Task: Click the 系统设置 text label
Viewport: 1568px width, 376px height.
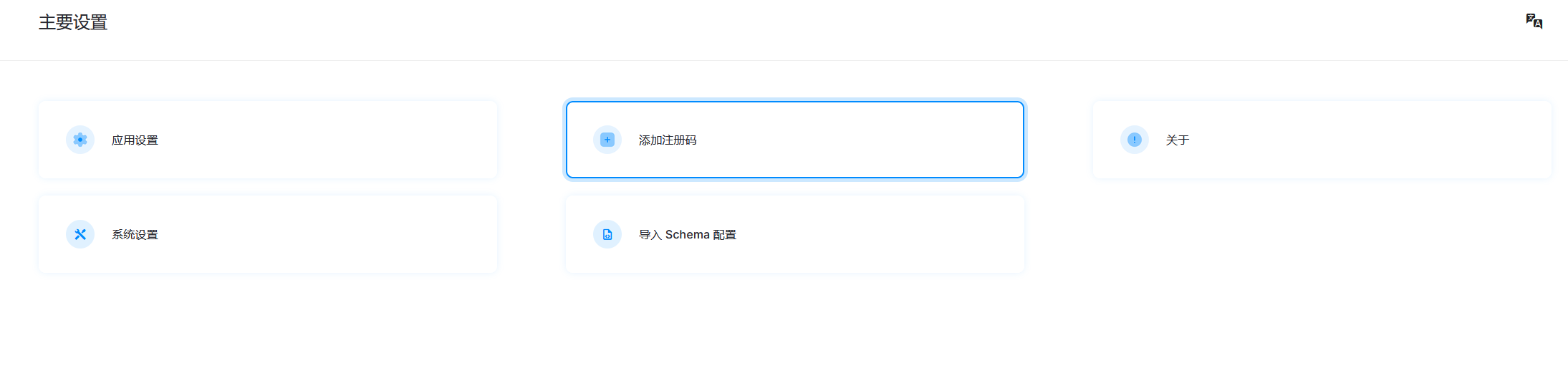Action: click(135, 235)
